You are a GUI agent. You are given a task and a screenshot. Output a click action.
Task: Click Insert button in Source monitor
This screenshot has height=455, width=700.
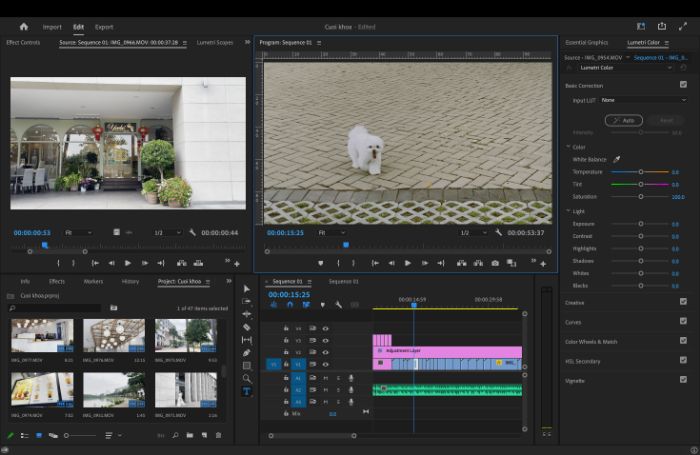[182, 263]
